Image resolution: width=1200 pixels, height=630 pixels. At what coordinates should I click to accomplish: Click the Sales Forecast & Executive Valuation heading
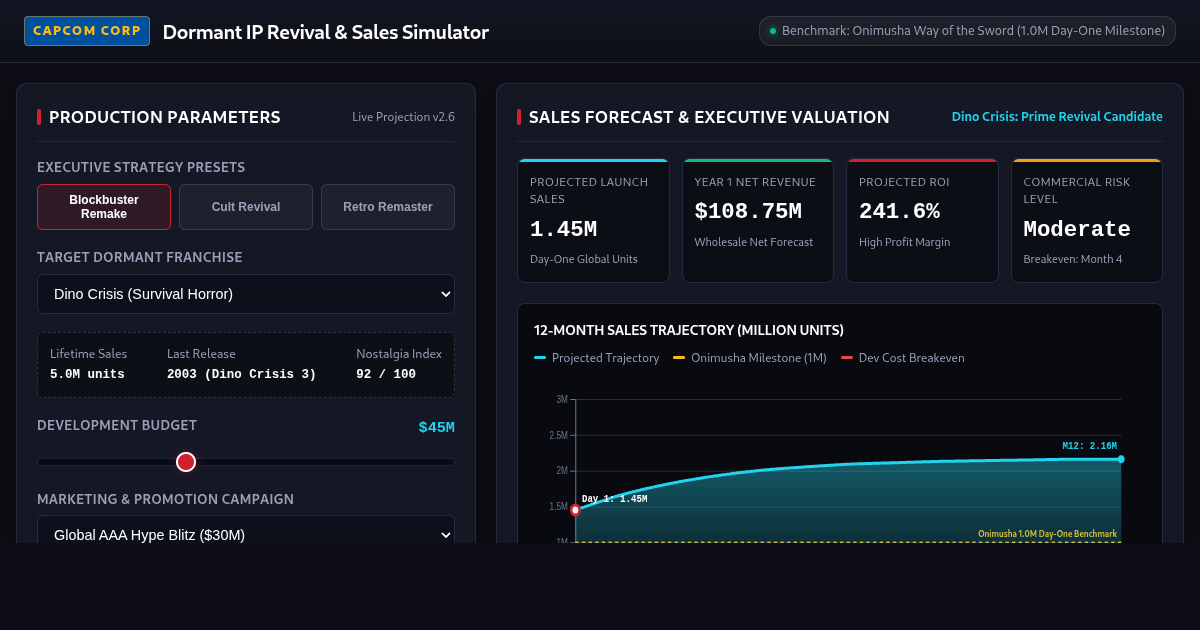point(709,117)
